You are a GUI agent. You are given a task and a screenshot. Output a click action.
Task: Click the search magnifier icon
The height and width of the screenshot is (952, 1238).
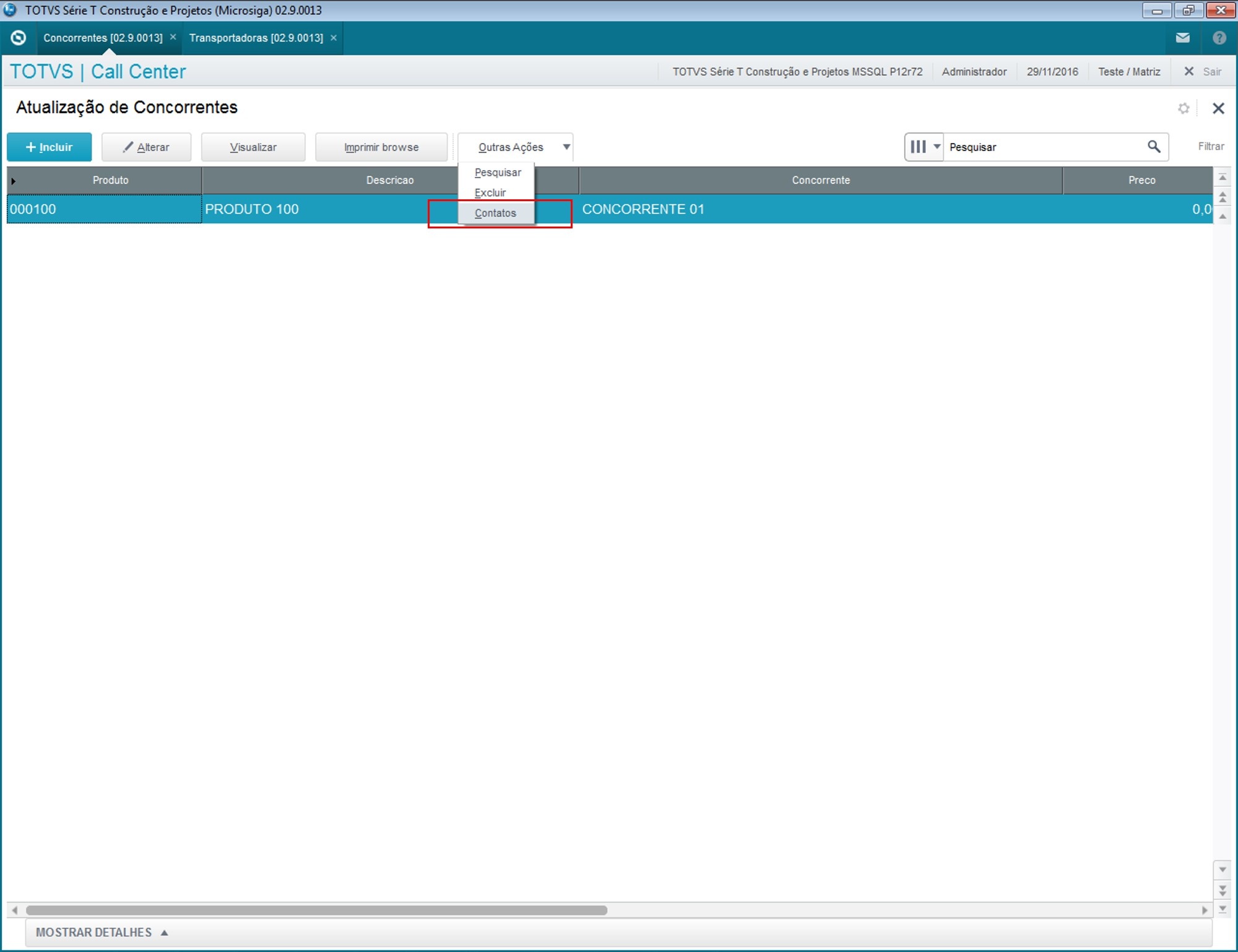(x=1153, y=147)
